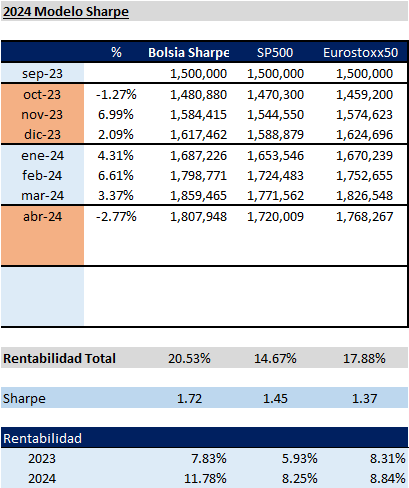Click 2024 return 8.25%
409x488 pixels.
[x=300, y=479]
